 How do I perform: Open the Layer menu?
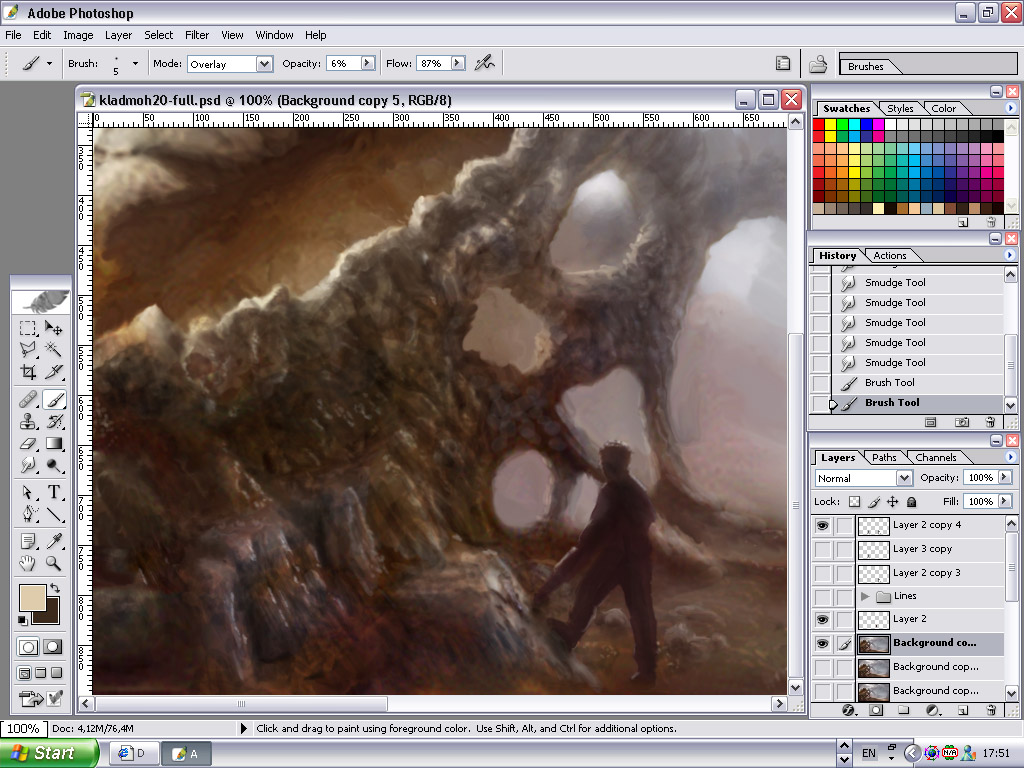click(x=118, y=35)
